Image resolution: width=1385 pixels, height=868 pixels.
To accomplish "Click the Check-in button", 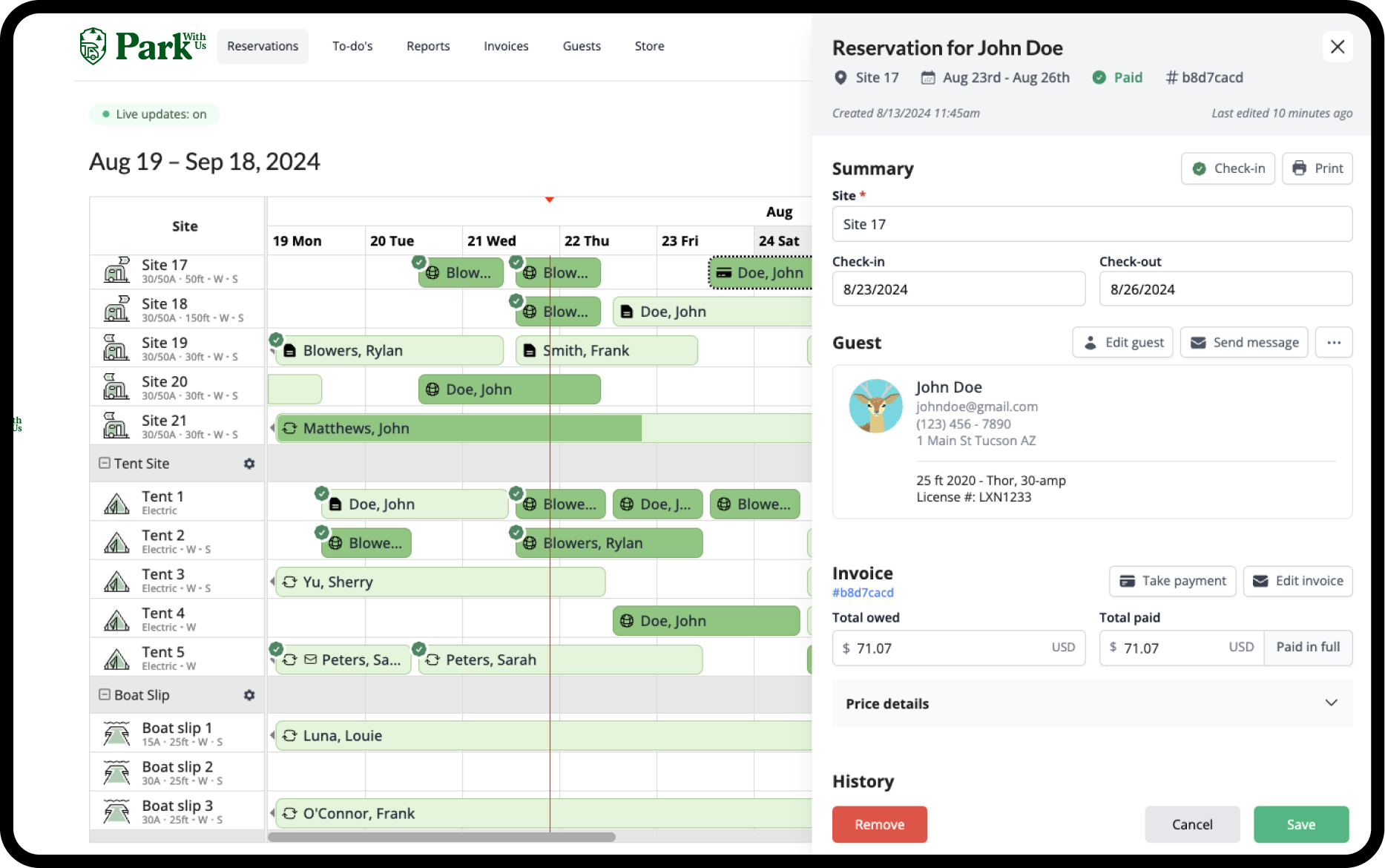I will 1228,168.
